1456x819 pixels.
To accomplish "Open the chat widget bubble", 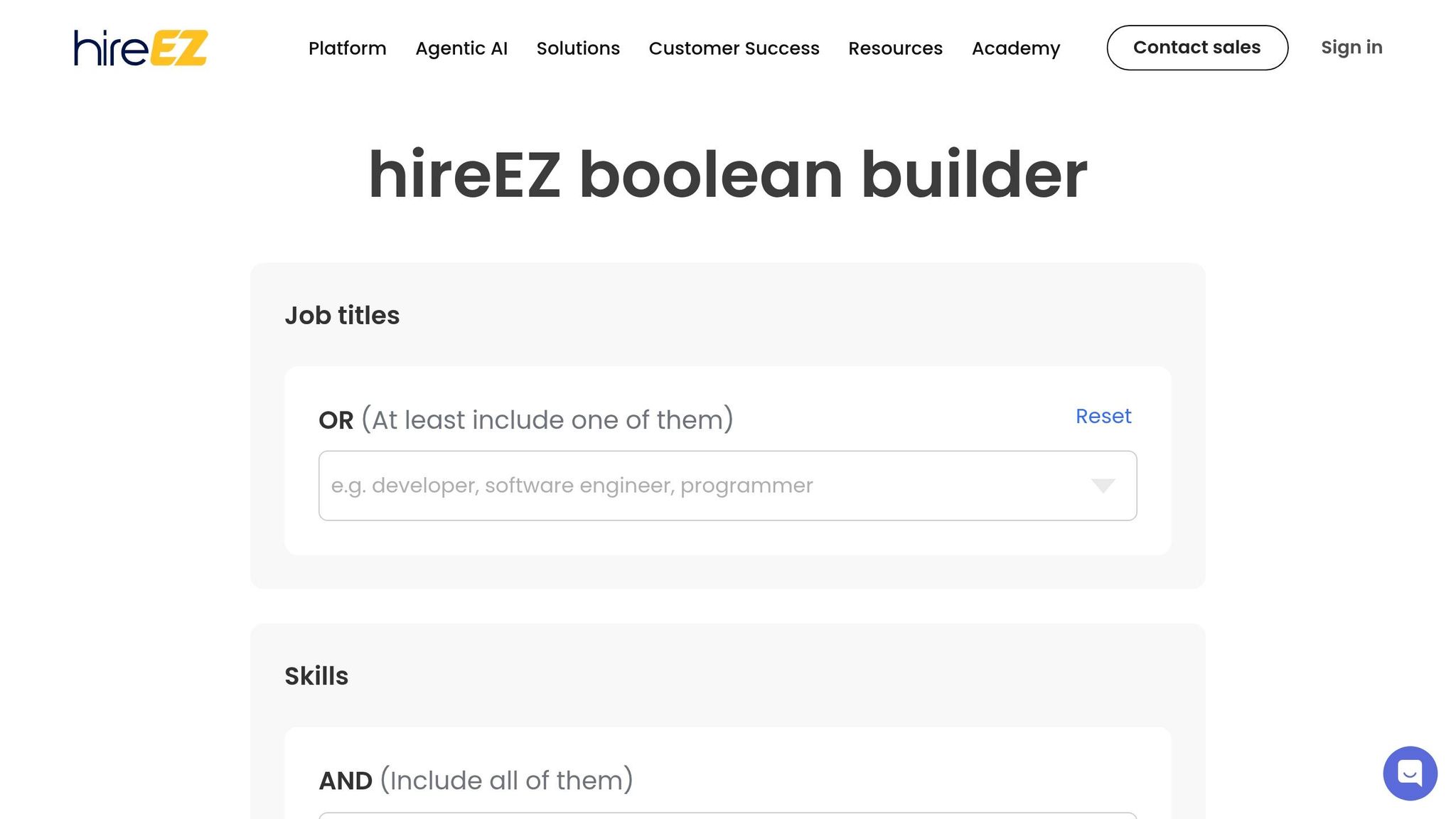I will click(1410, 773).
